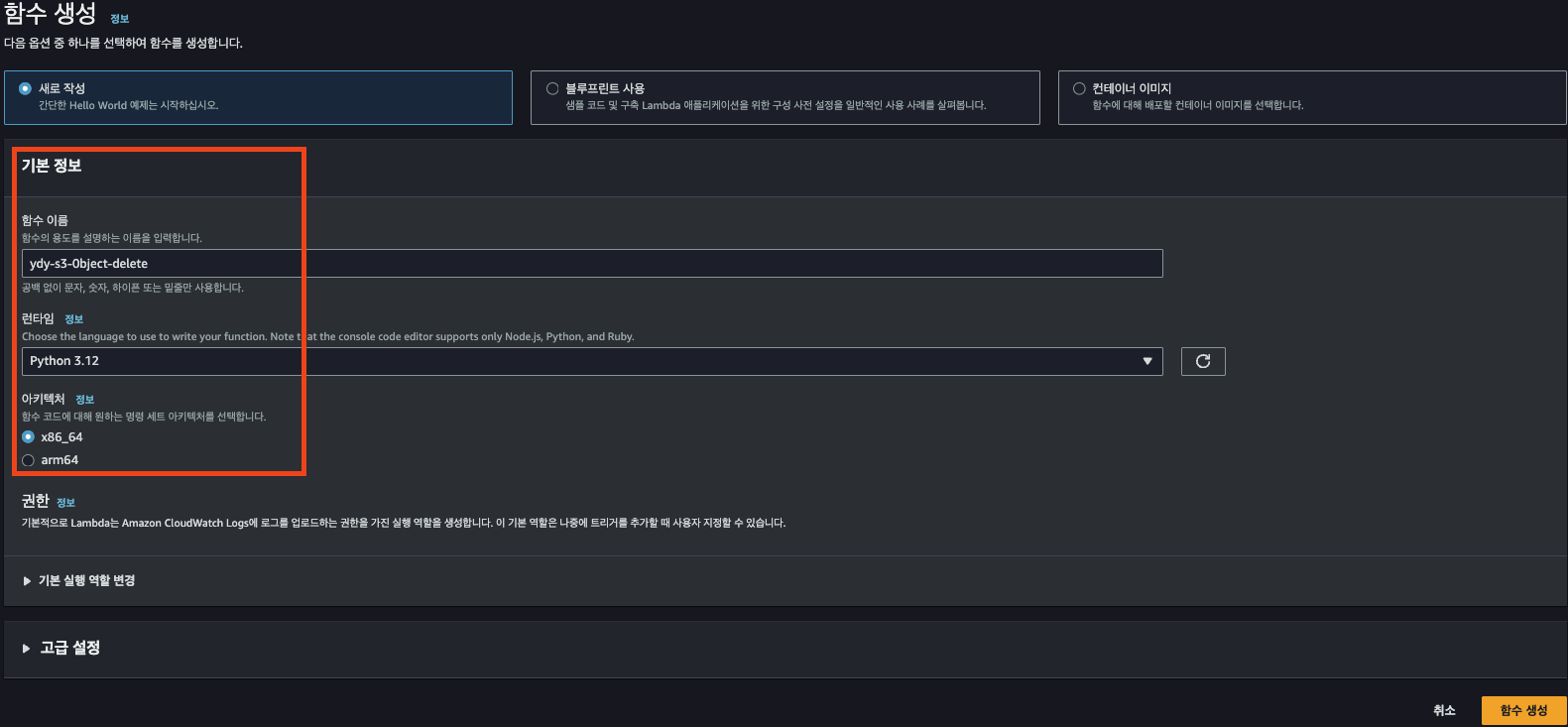Click the 취소 cancel button
The height and width of the screenshot is (727, 1568).
coord(1444,710)
